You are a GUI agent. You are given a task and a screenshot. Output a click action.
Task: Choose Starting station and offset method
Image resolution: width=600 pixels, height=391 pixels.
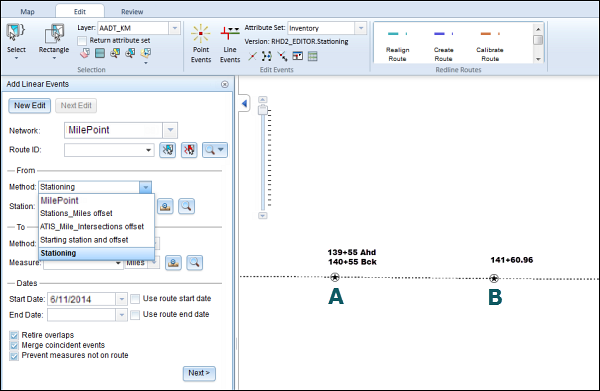coord(96,240)
